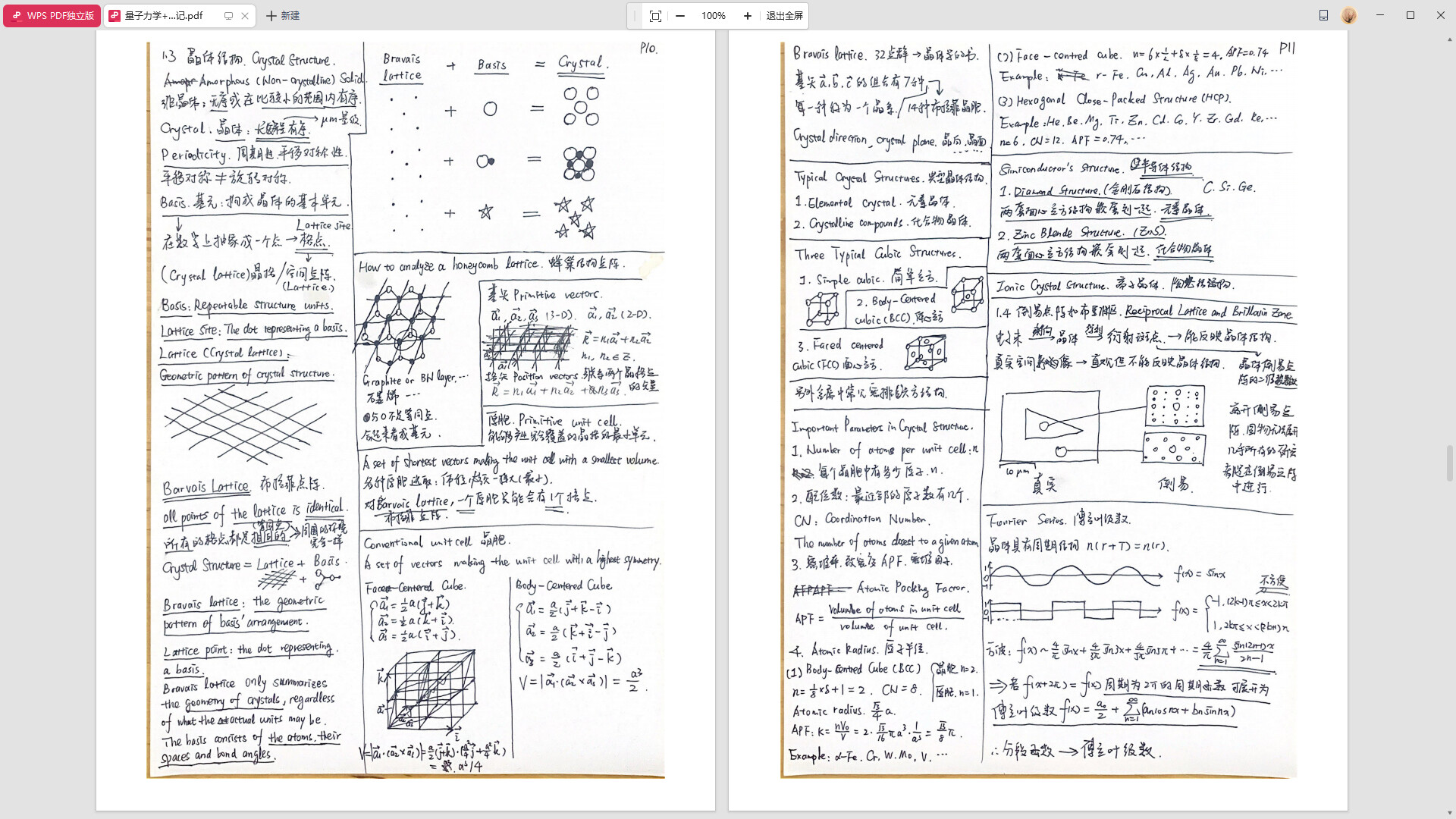Click the vertical scrollbar thumb

[x=1450, y=464]
